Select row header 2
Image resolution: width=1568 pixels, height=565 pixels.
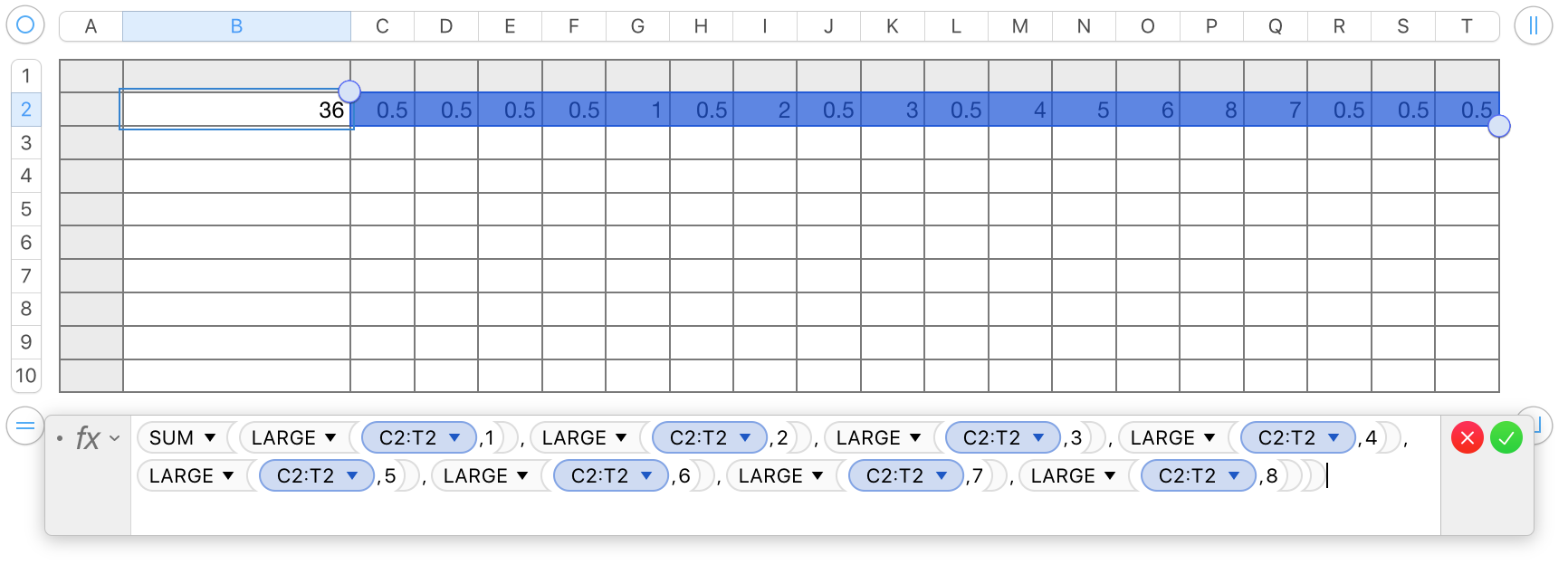pyautogui.click(x=26, y=110)
